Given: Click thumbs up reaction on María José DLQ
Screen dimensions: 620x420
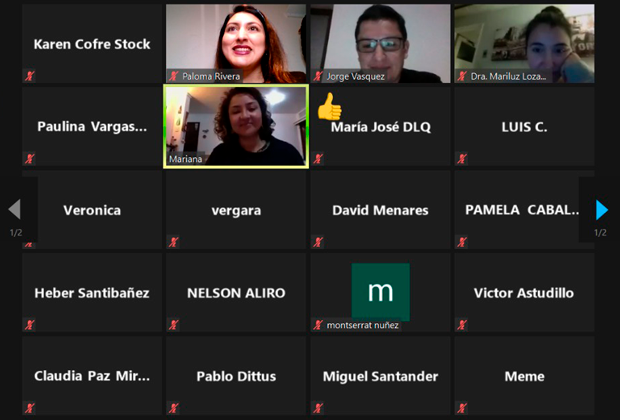Looking at the screenshot, I should (329, 106).
